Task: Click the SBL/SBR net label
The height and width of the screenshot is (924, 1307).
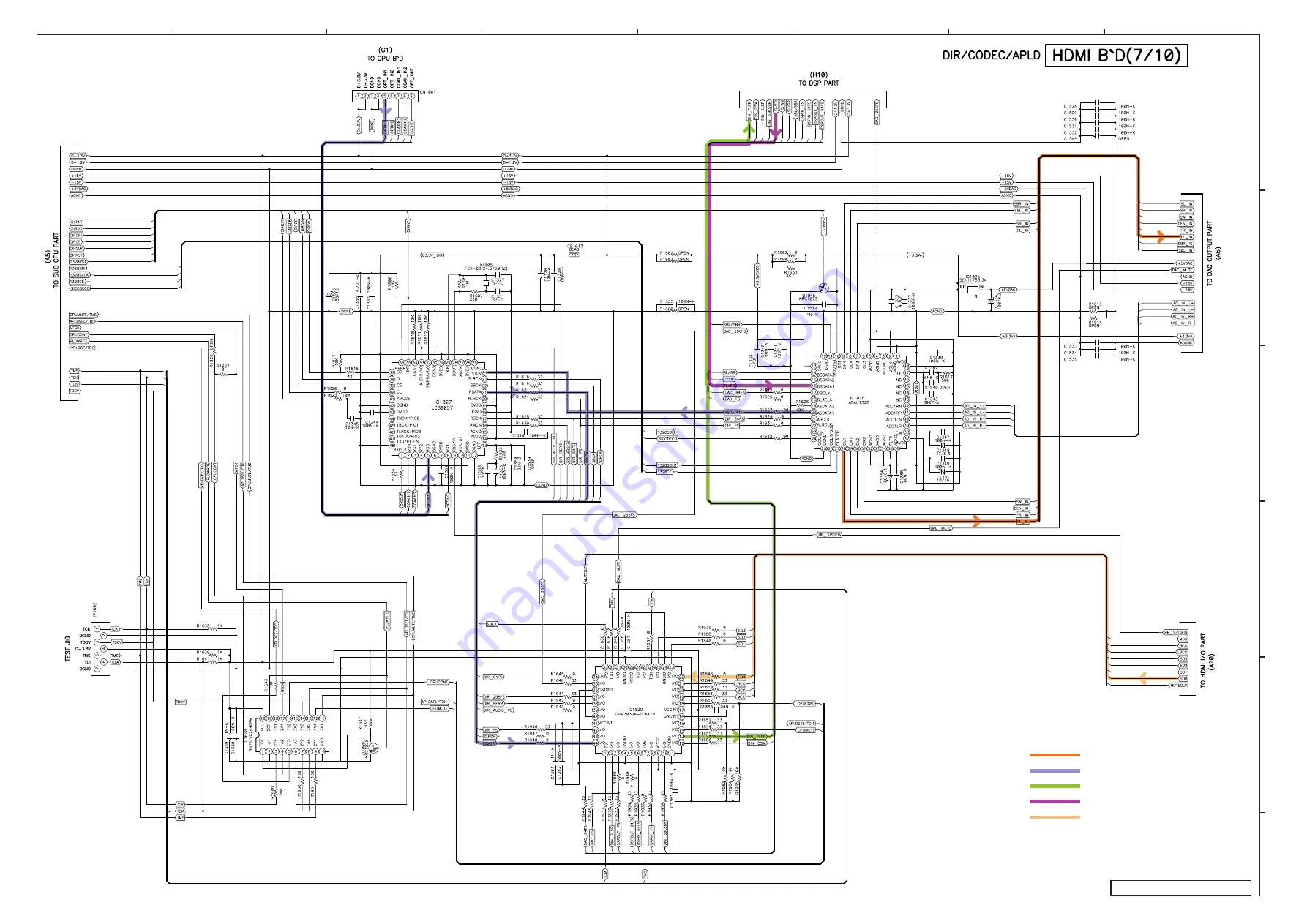Action: [x=733, y=325]
